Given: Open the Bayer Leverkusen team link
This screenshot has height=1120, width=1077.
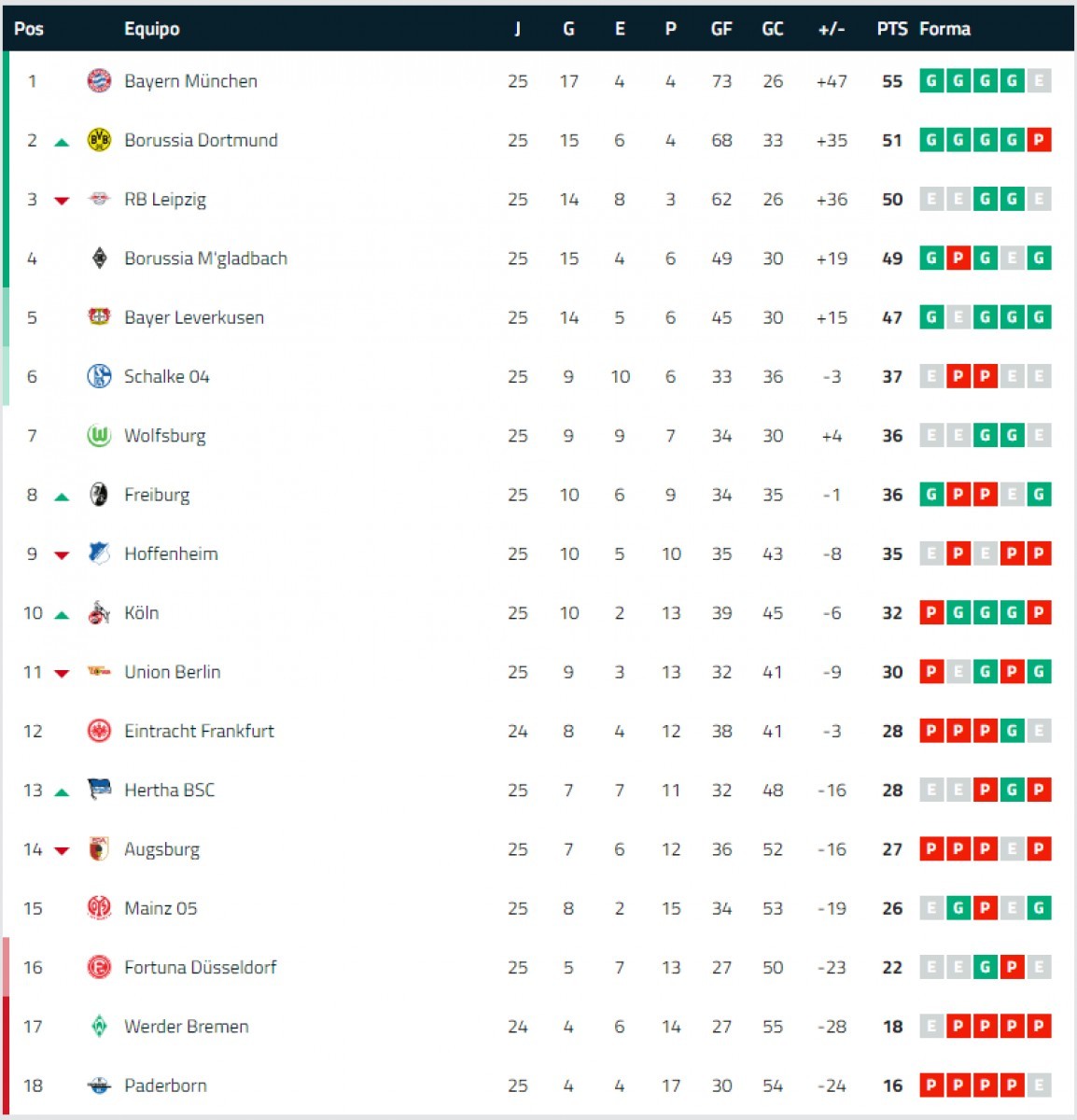Looking at the screenshot, I should tap(194, 317).
